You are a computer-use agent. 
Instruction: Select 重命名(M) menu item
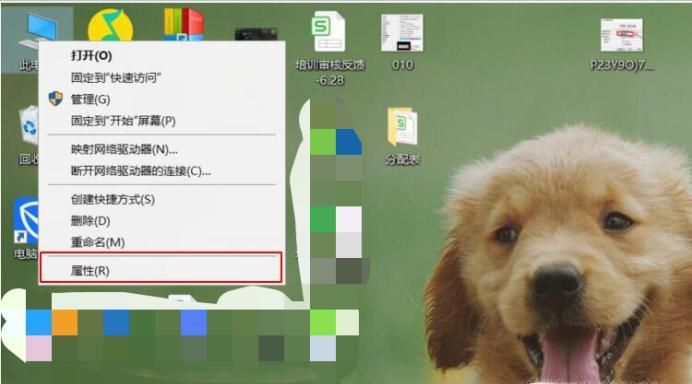point(98,242)
